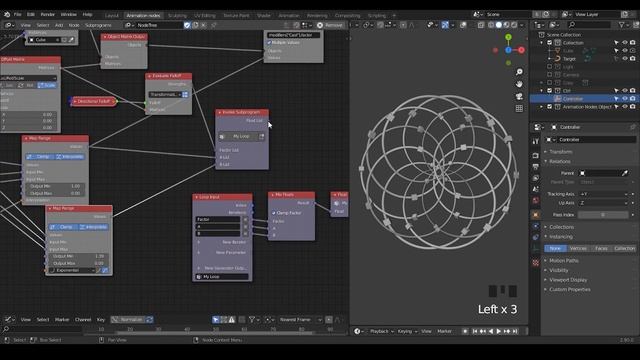Expand the Collections panel in properties
Viewport: 640px width, 360px height.
[561, 227]
